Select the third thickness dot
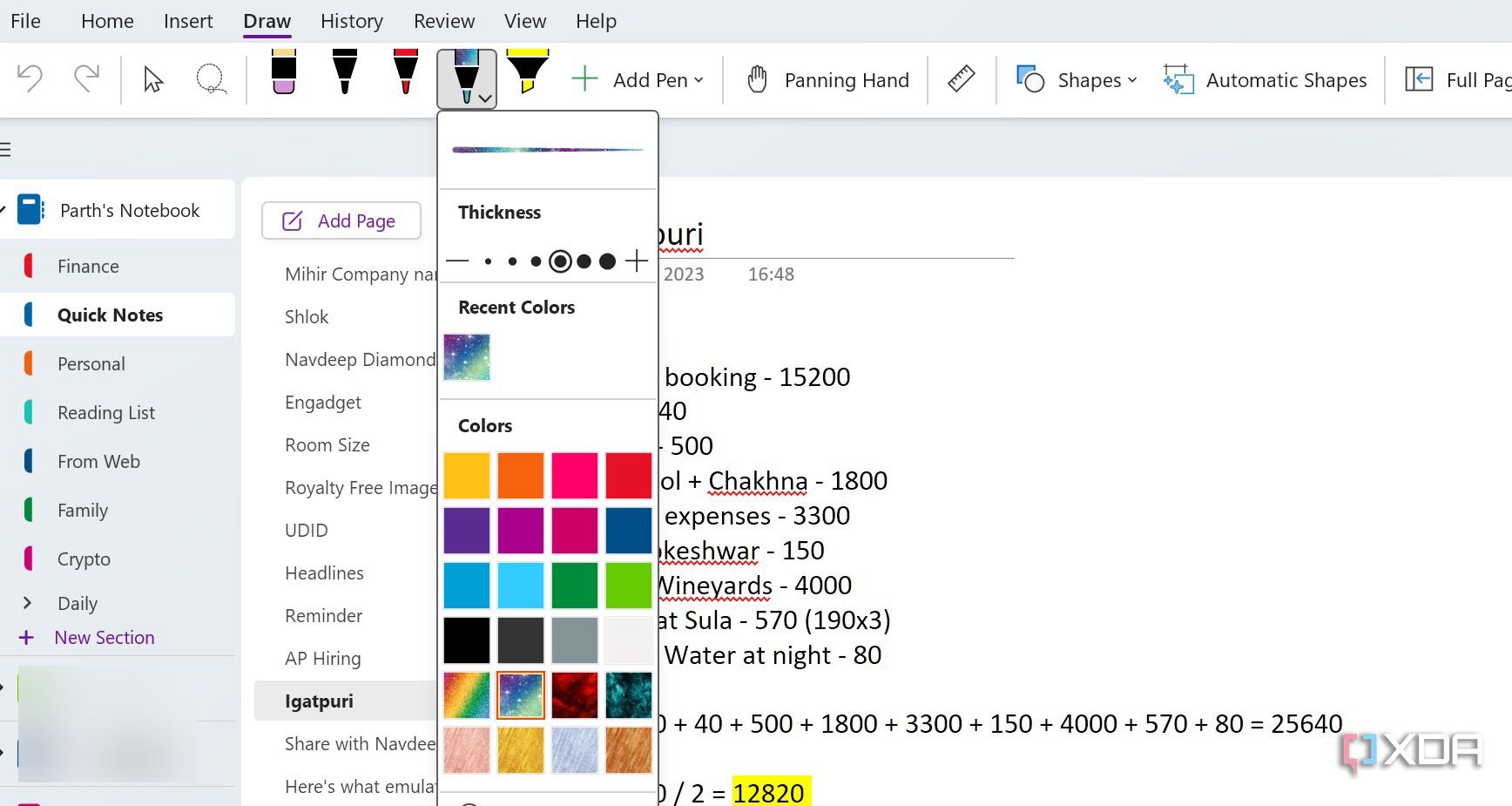The width and height of the screenshot is (1512, 806). click(x=536, y=261)
